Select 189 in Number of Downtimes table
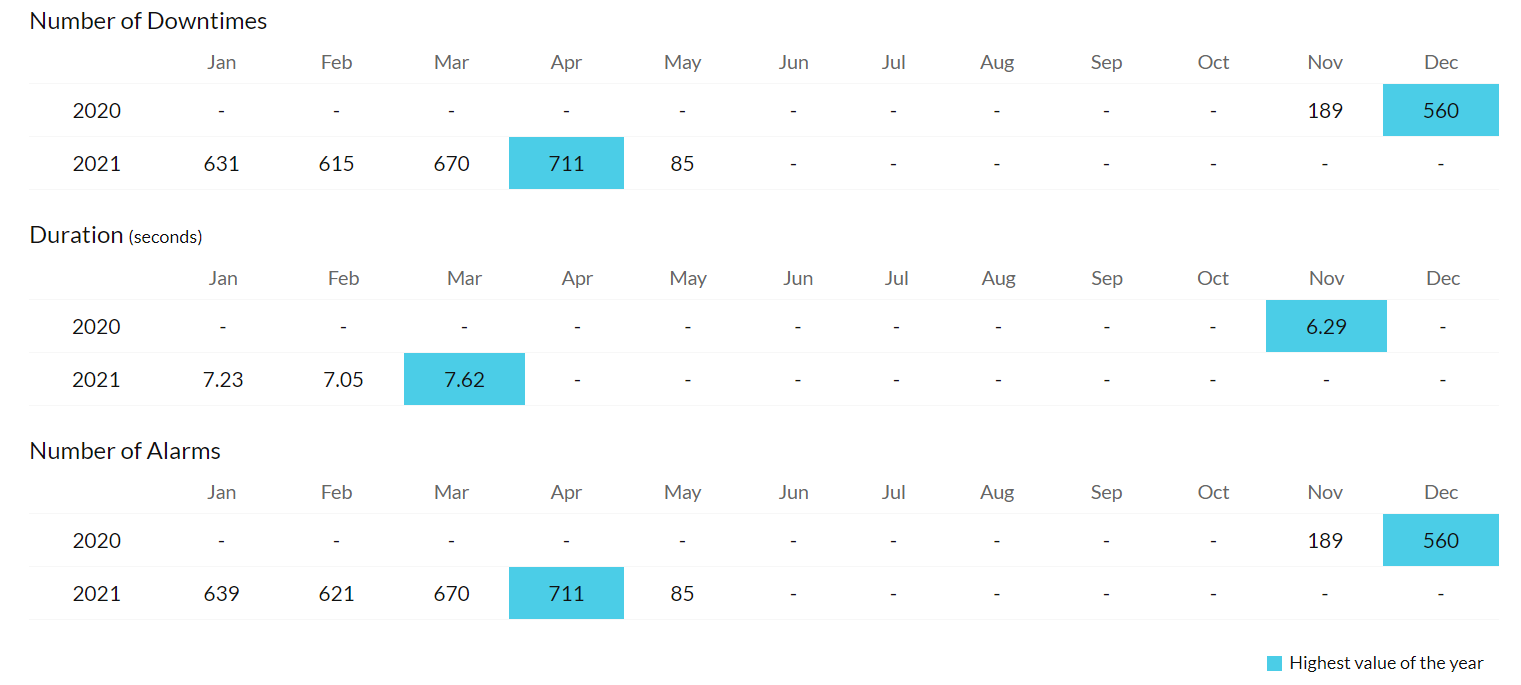The height and width of the screenshot is (685, 1521). coord(1325,110)
